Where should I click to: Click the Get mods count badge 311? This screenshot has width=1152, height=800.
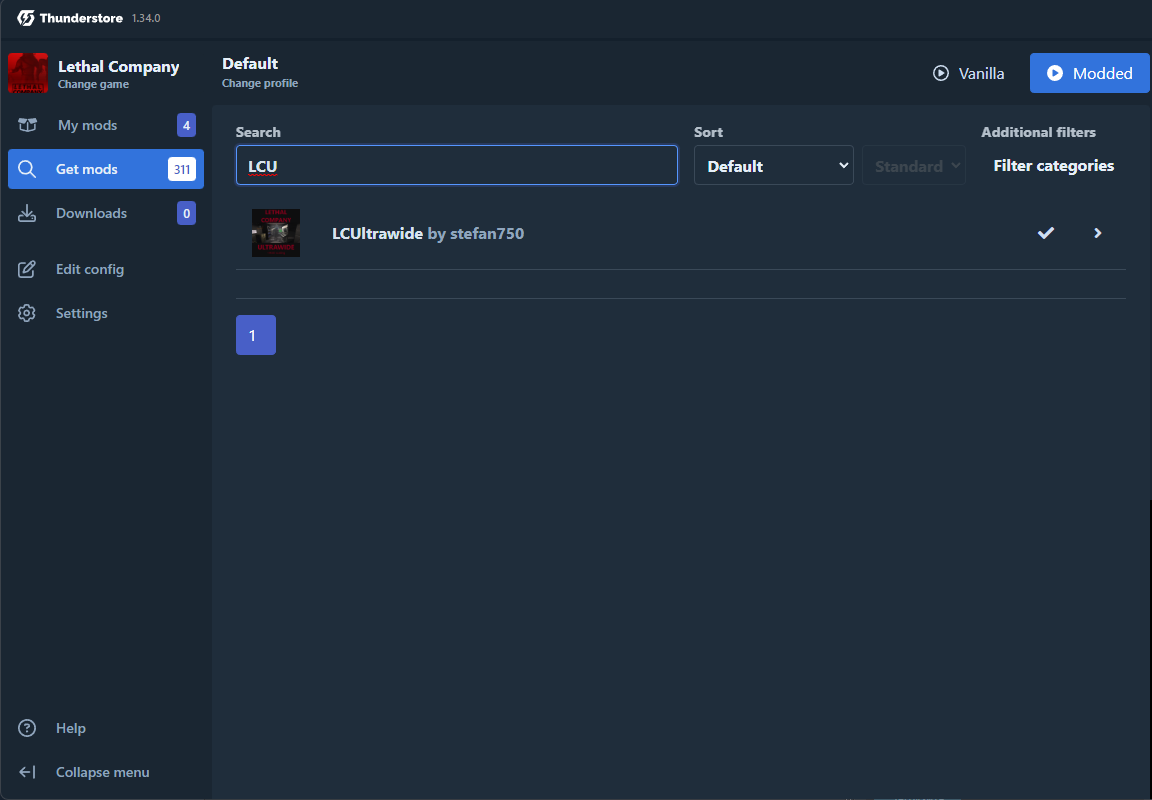tap(181, 170)
